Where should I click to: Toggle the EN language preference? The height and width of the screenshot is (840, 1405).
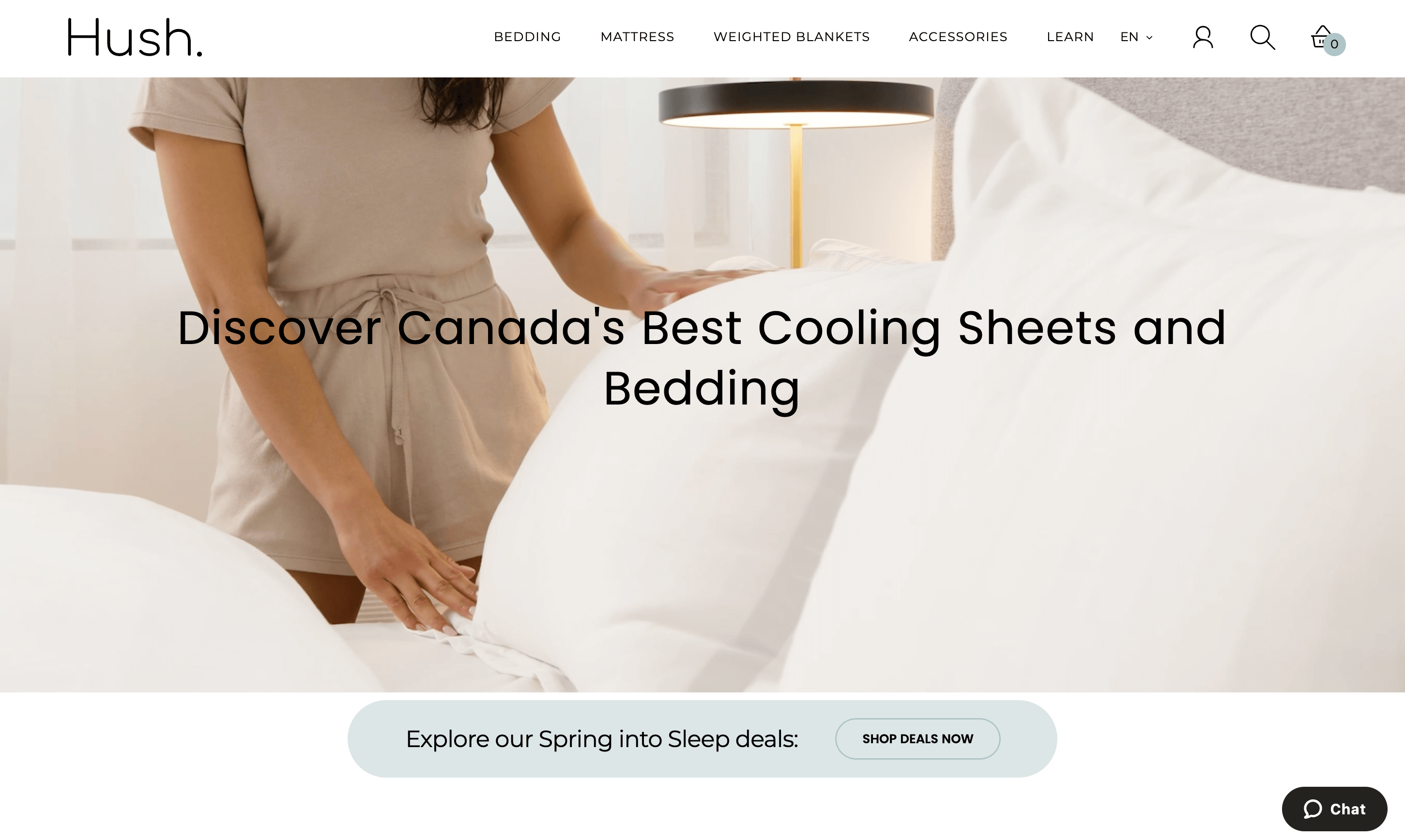point(1136,37)
